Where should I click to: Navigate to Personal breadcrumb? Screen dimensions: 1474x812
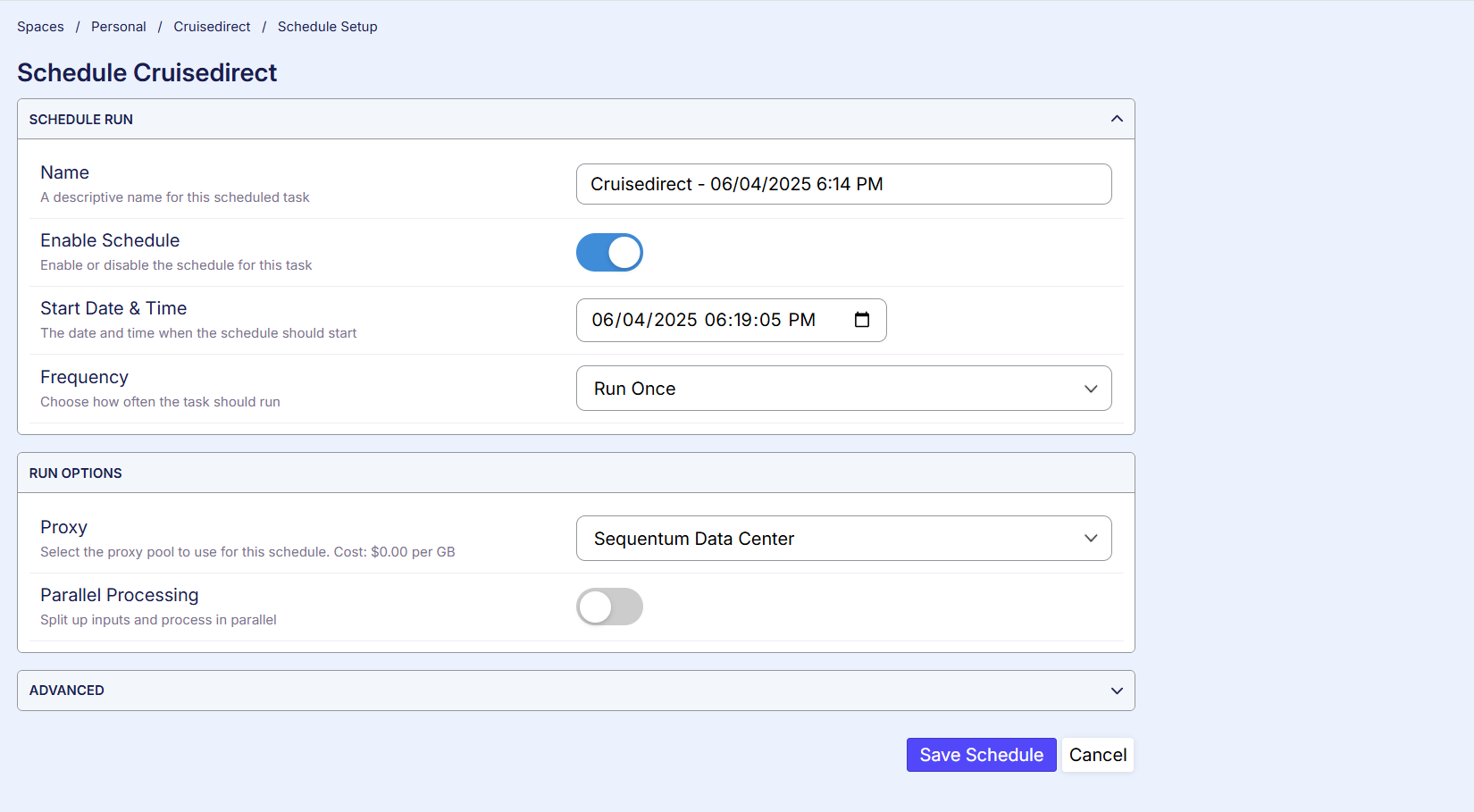pyautogui.click(x=119, y=27)
